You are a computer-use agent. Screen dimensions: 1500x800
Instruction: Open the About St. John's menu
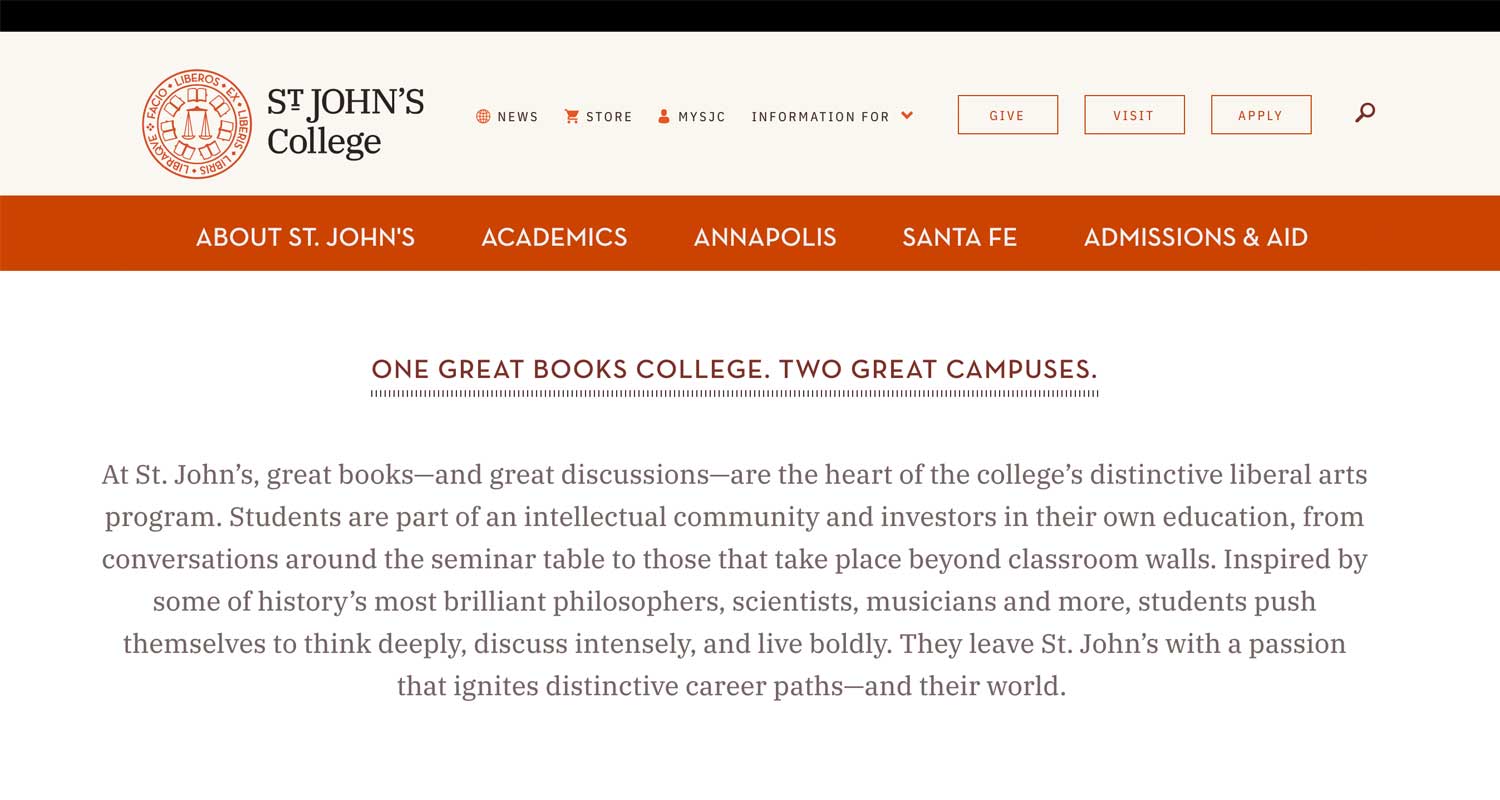coord(305,237)
